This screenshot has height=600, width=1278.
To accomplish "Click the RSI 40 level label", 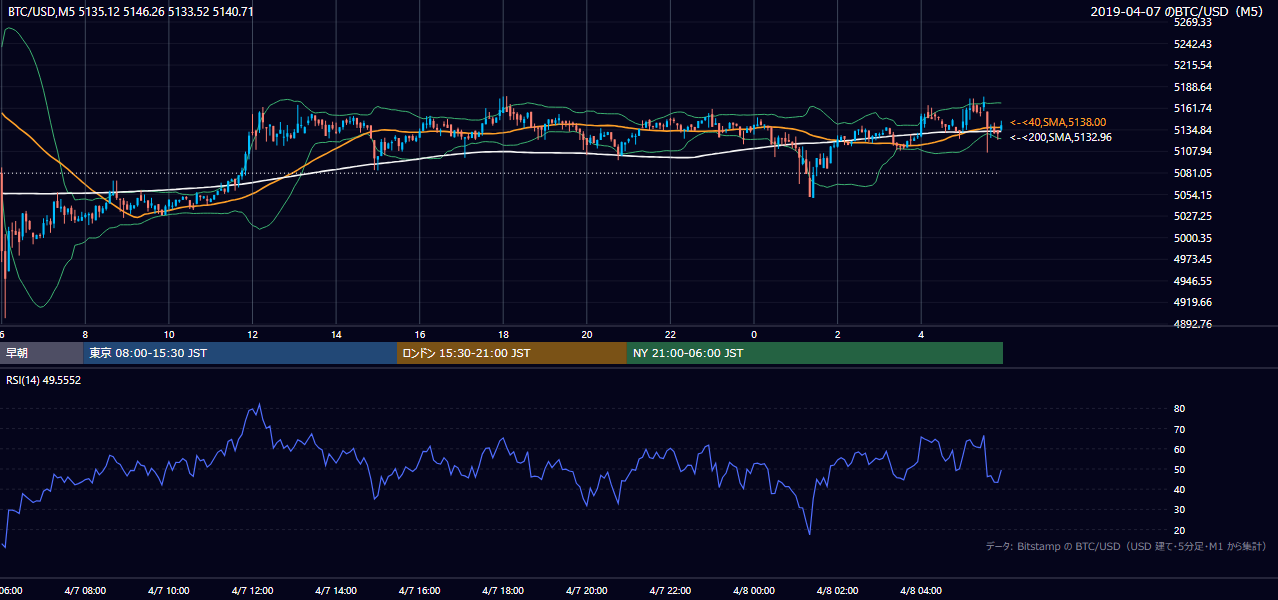I will coord(1179,489).
